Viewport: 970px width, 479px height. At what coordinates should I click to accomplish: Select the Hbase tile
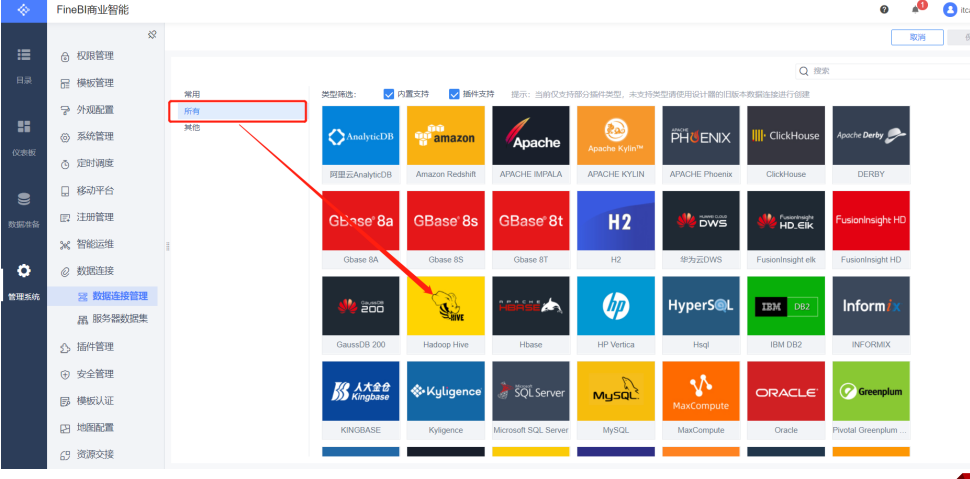click(x=531, y=315)
